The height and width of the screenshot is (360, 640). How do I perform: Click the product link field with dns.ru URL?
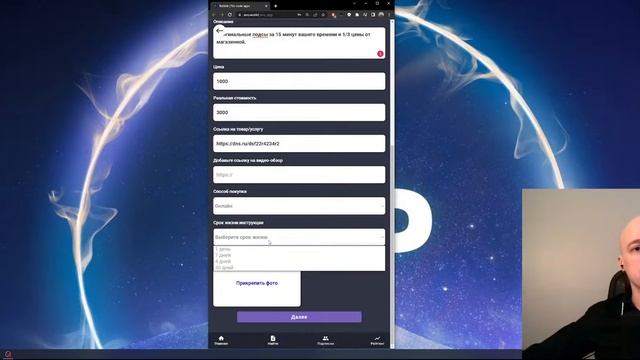click(299, 144)
